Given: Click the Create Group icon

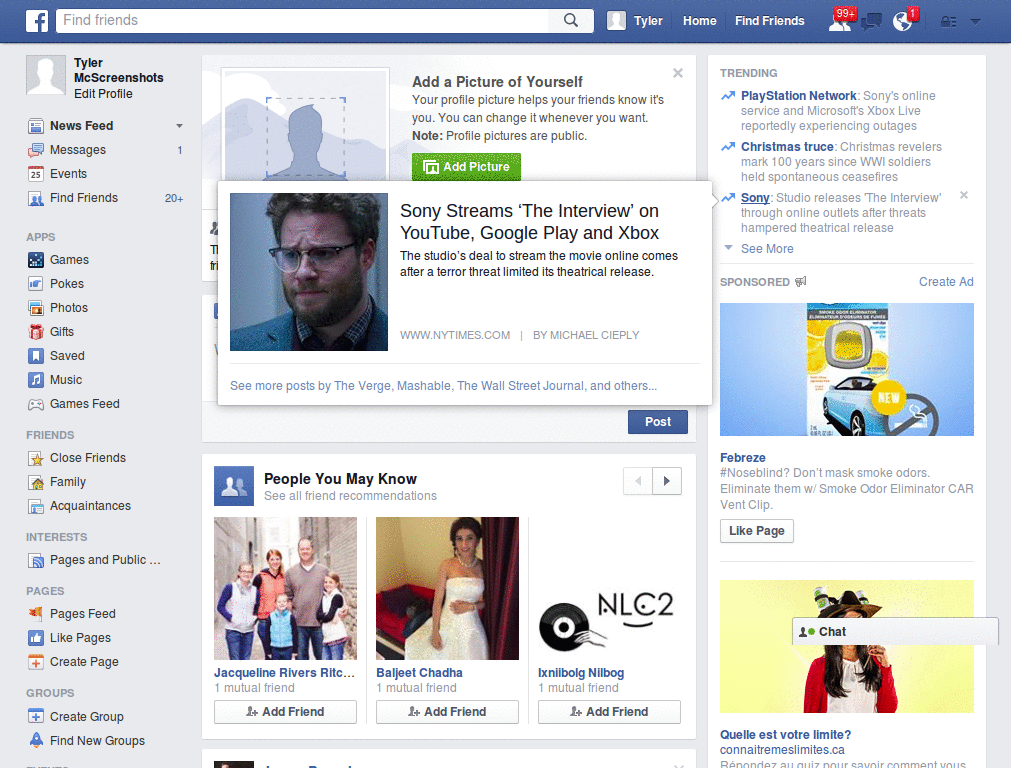Looking at the screenshot, I should pyautogui.click(x=36, y=716).
